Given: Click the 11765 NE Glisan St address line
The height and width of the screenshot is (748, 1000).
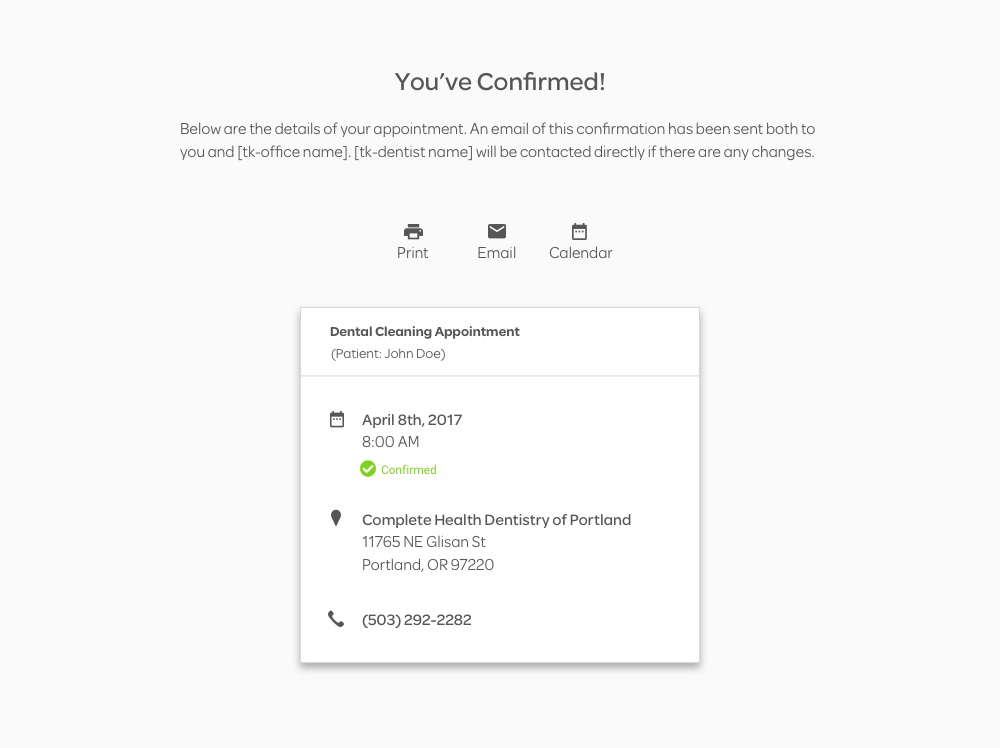Looking at the screenshot, I should (x=423, y=542).
